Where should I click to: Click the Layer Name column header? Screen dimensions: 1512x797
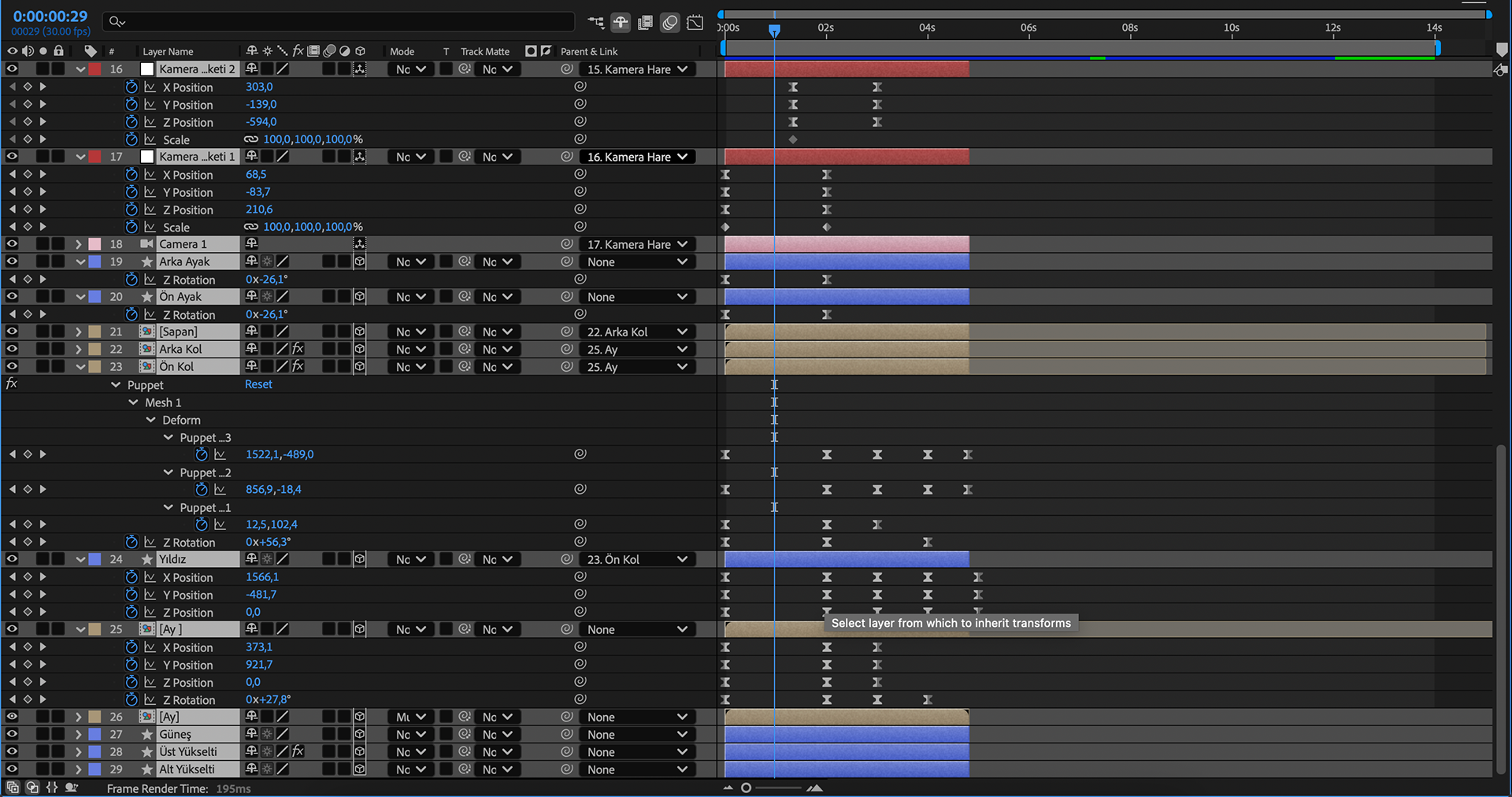click(x=168, y=51)
